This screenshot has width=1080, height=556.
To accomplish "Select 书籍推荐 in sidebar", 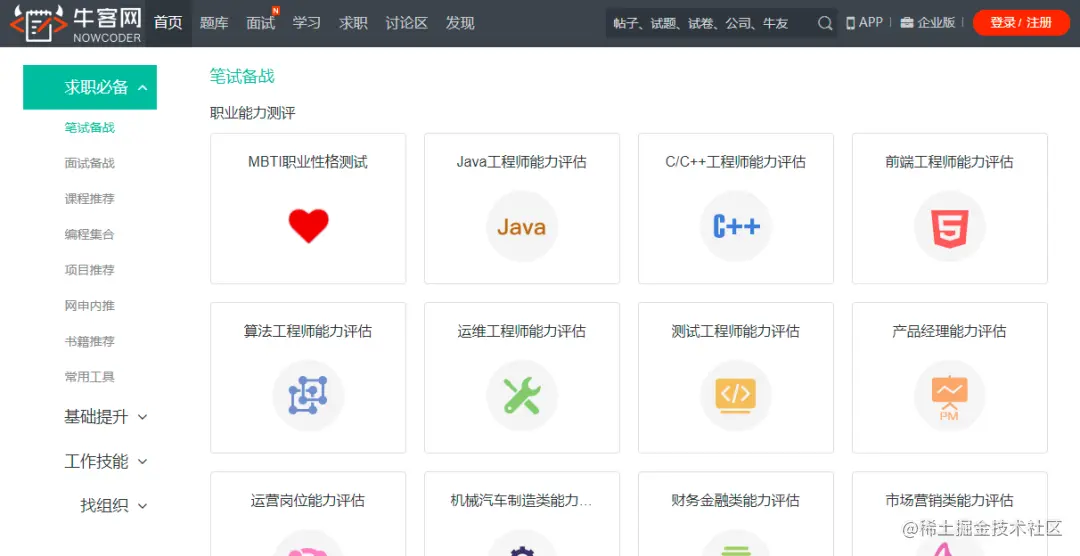I will [x=90, y=341].
